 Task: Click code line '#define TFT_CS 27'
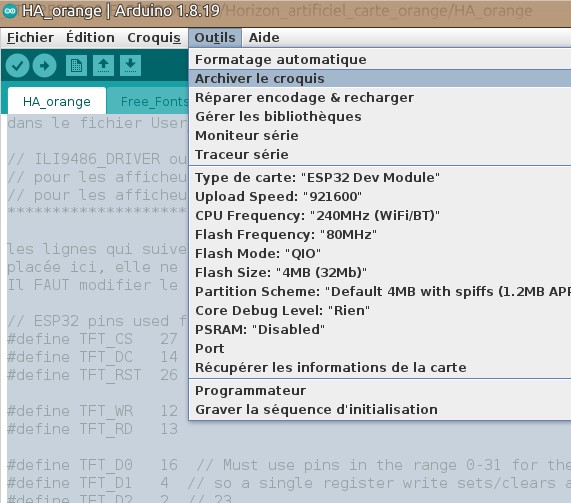point(92,339)
